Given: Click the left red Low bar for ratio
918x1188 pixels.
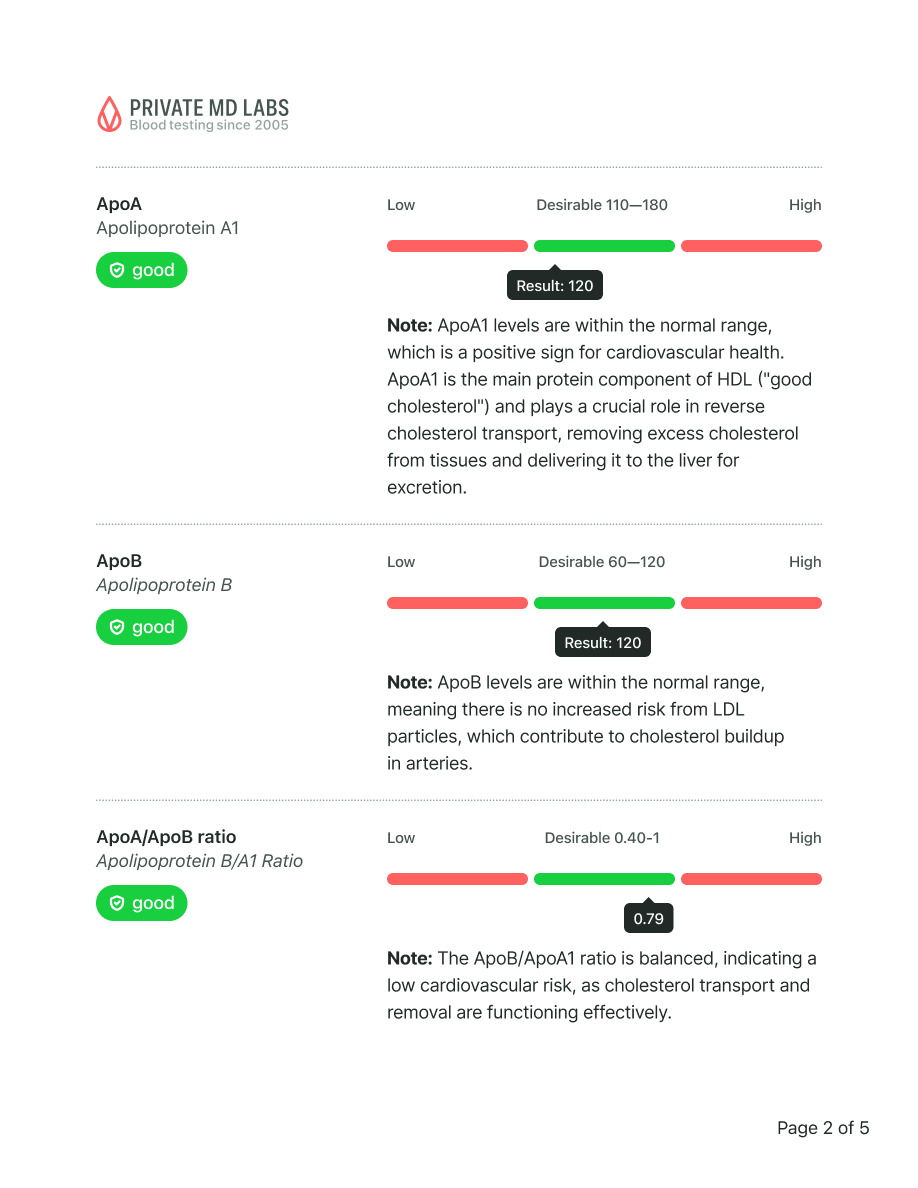Looking at the screenshot, I should pos(457,879).
